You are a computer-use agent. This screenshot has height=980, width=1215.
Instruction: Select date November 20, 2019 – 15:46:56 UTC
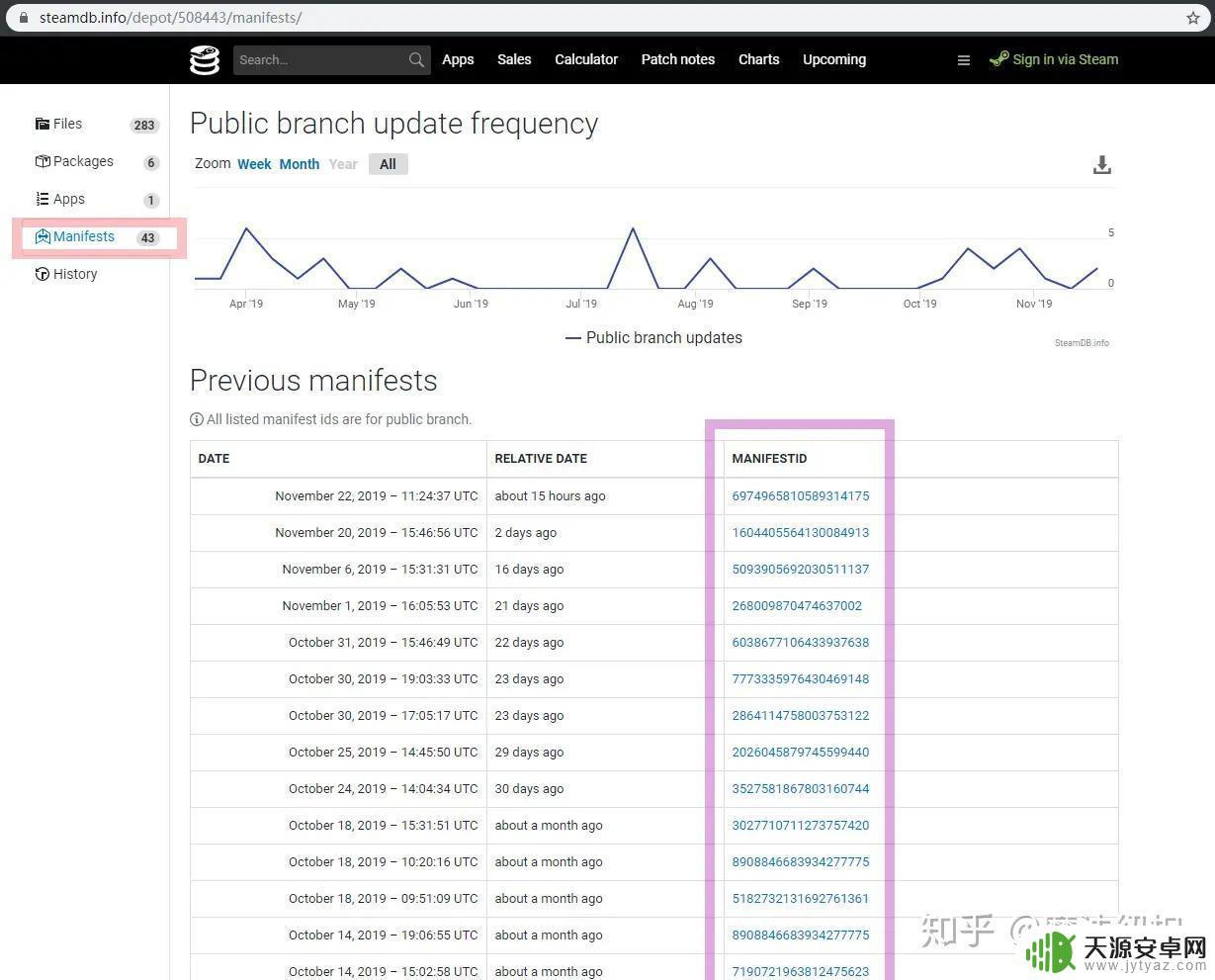point(377,533)
